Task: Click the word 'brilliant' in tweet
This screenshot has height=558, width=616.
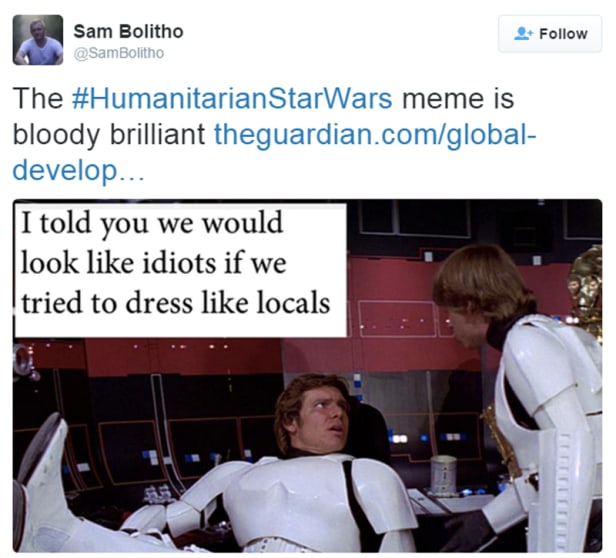Action: click(x=158, y=134)
